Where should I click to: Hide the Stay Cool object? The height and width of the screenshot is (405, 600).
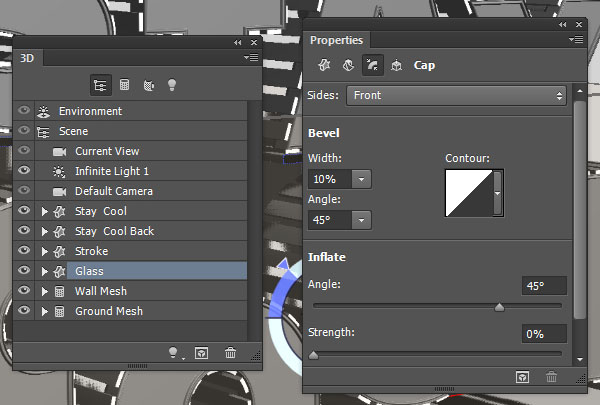click(x=24, y=210)
